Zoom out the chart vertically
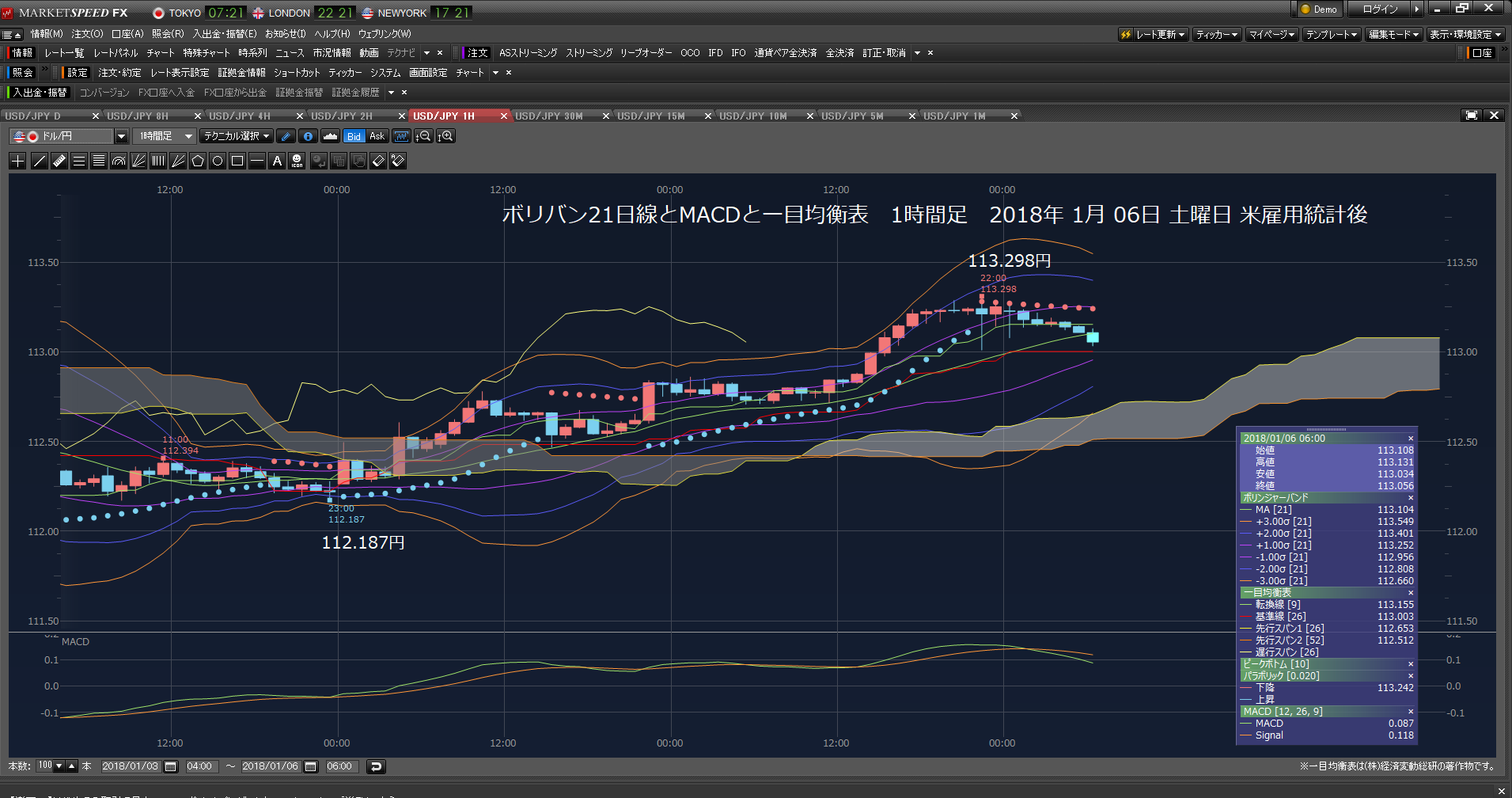Screen dimensions: 1512x798 (423, 136)
